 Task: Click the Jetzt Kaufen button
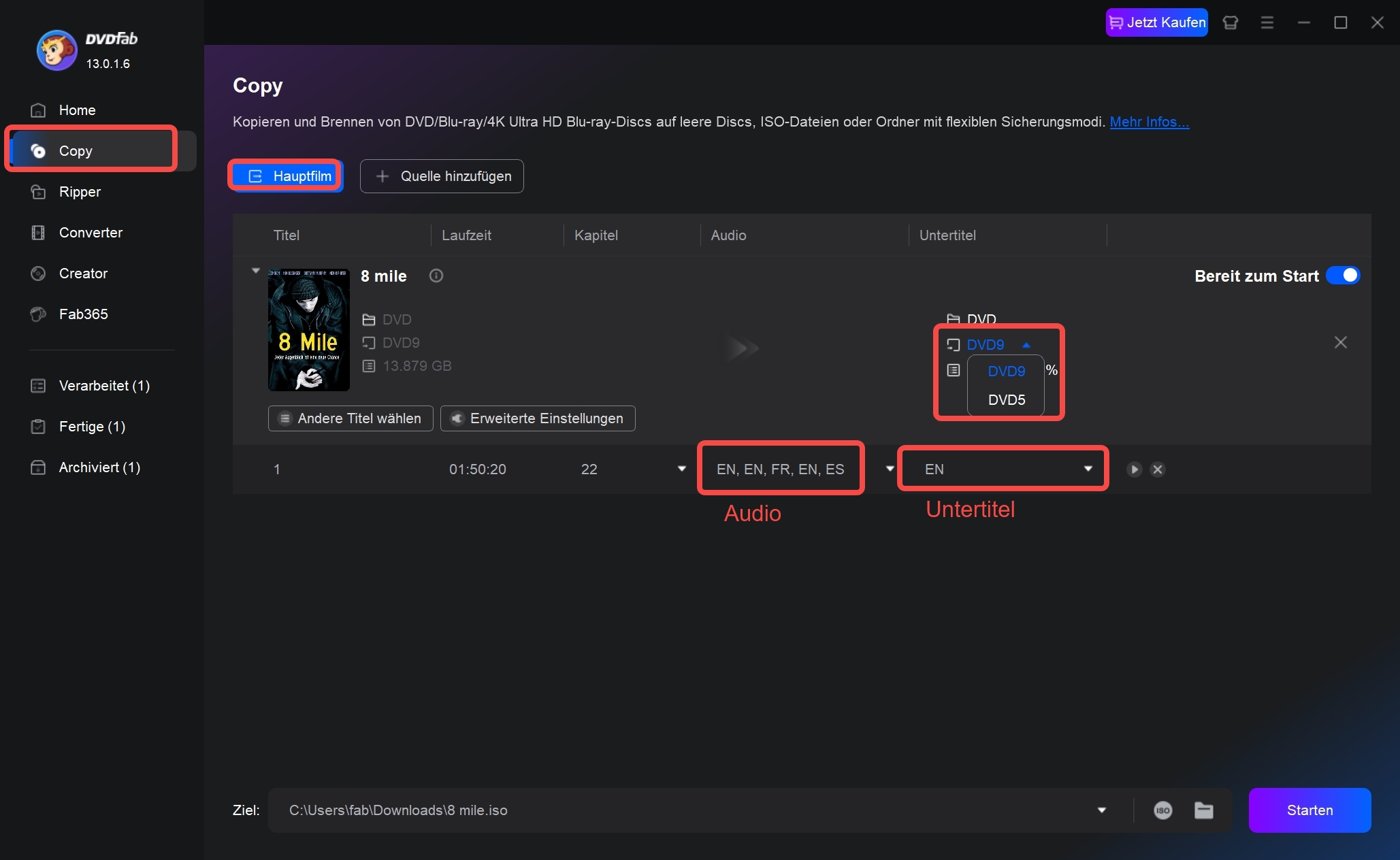pos(1156,22)
